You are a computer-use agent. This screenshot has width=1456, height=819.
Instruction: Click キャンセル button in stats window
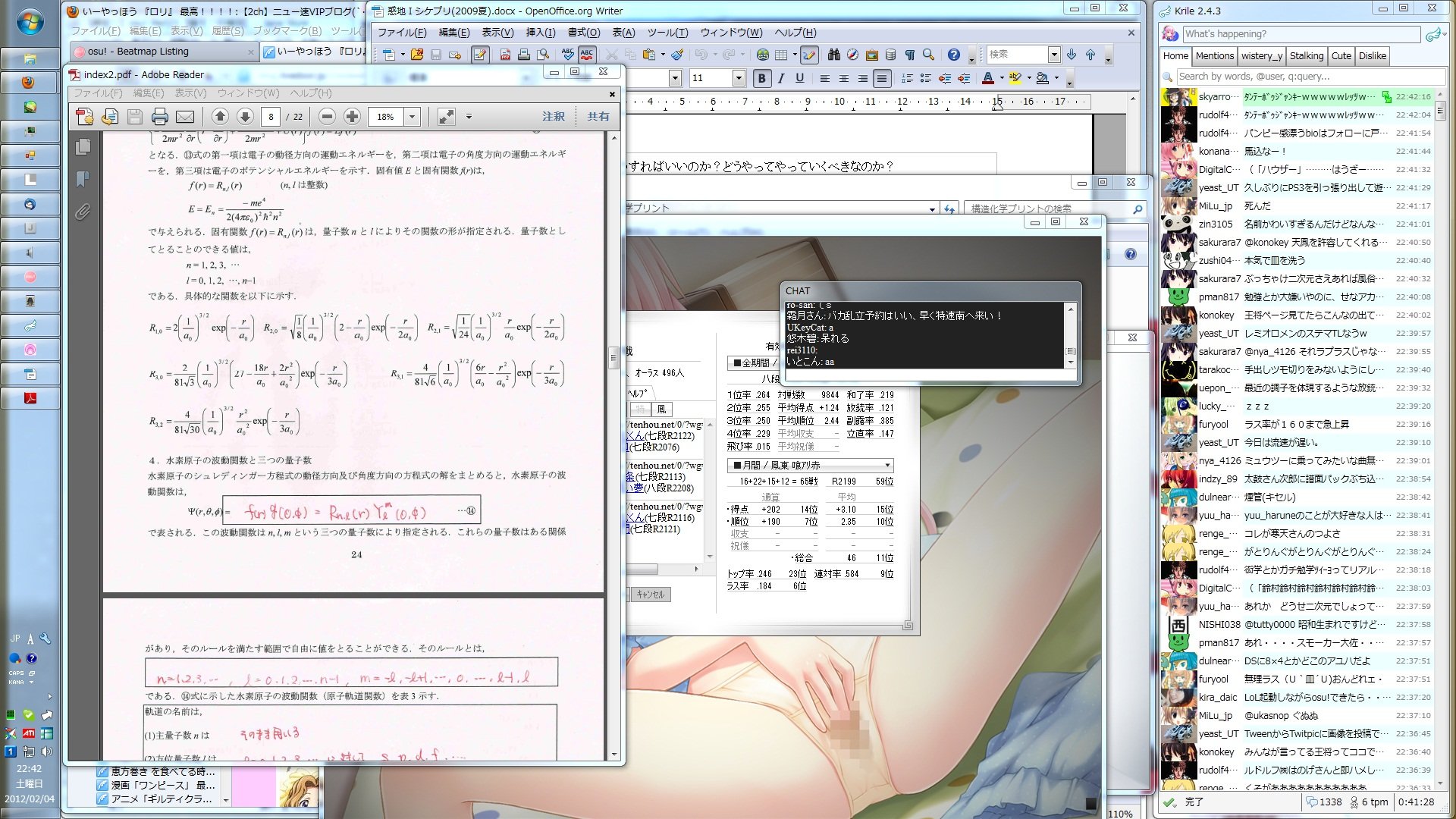point(651,595)
